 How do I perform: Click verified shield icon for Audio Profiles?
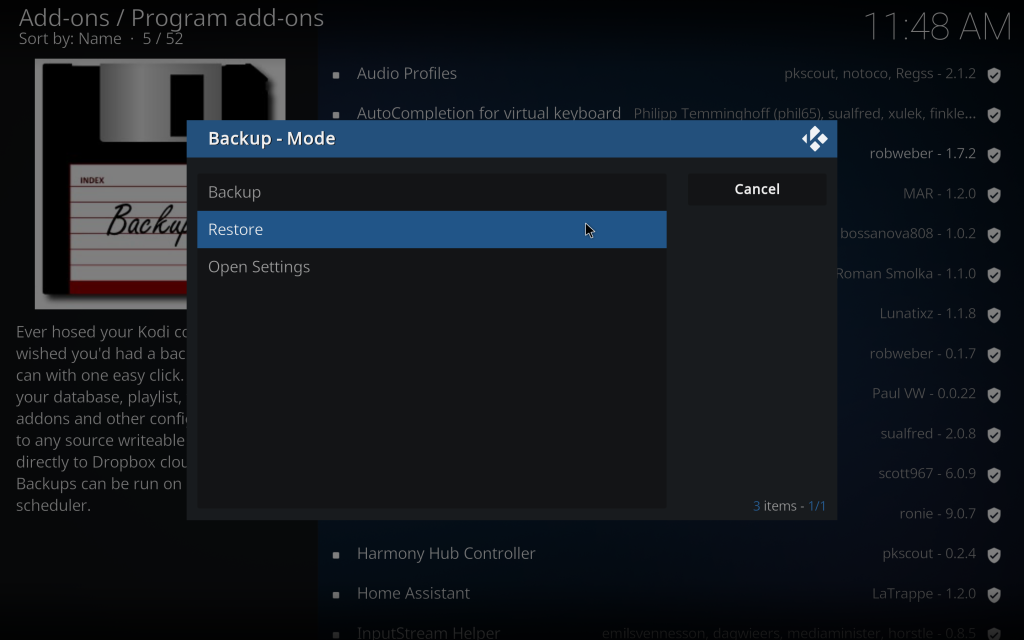click(994, 75)
